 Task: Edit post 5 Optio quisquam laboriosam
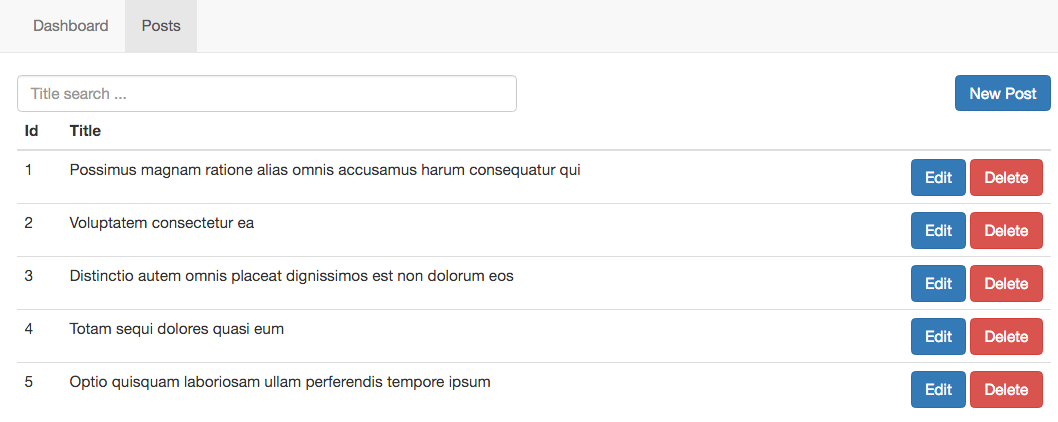coord(938,390)
